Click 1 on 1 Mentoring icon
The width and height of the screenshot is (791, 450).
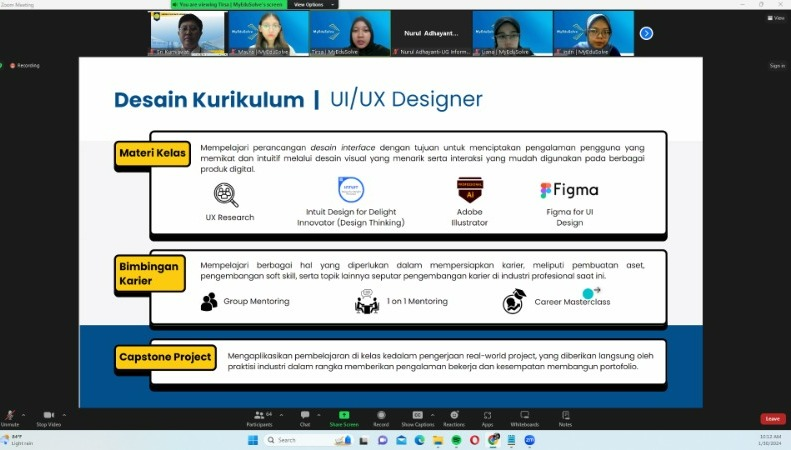367,302
